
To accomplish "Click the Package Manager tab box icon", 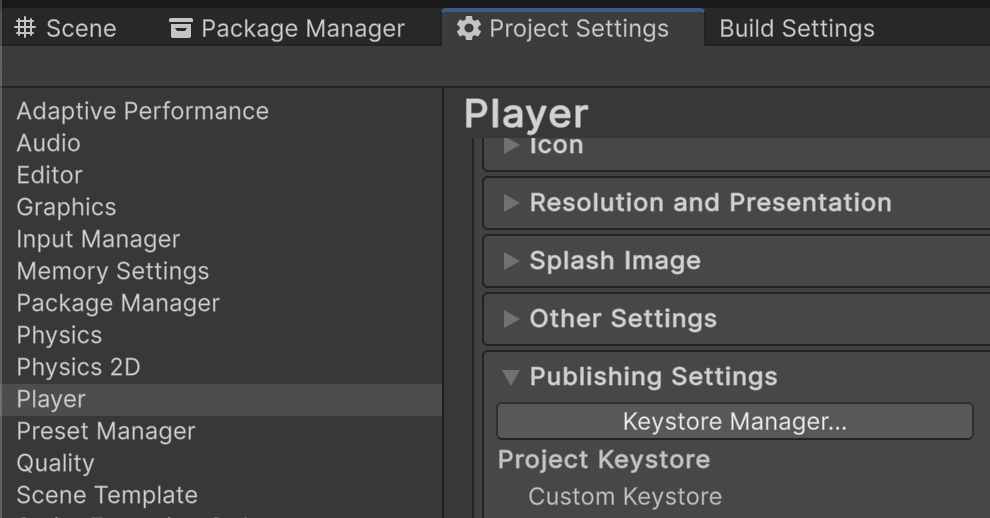I will tap(181, 29).
